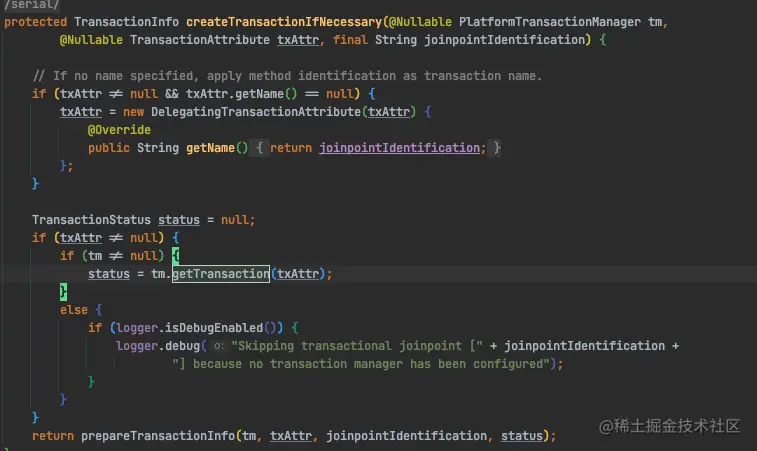Viewport: 757px width, 451px height.
Task: Click status argument in prepareTransactionInfo call
Action: coord(522,436)
